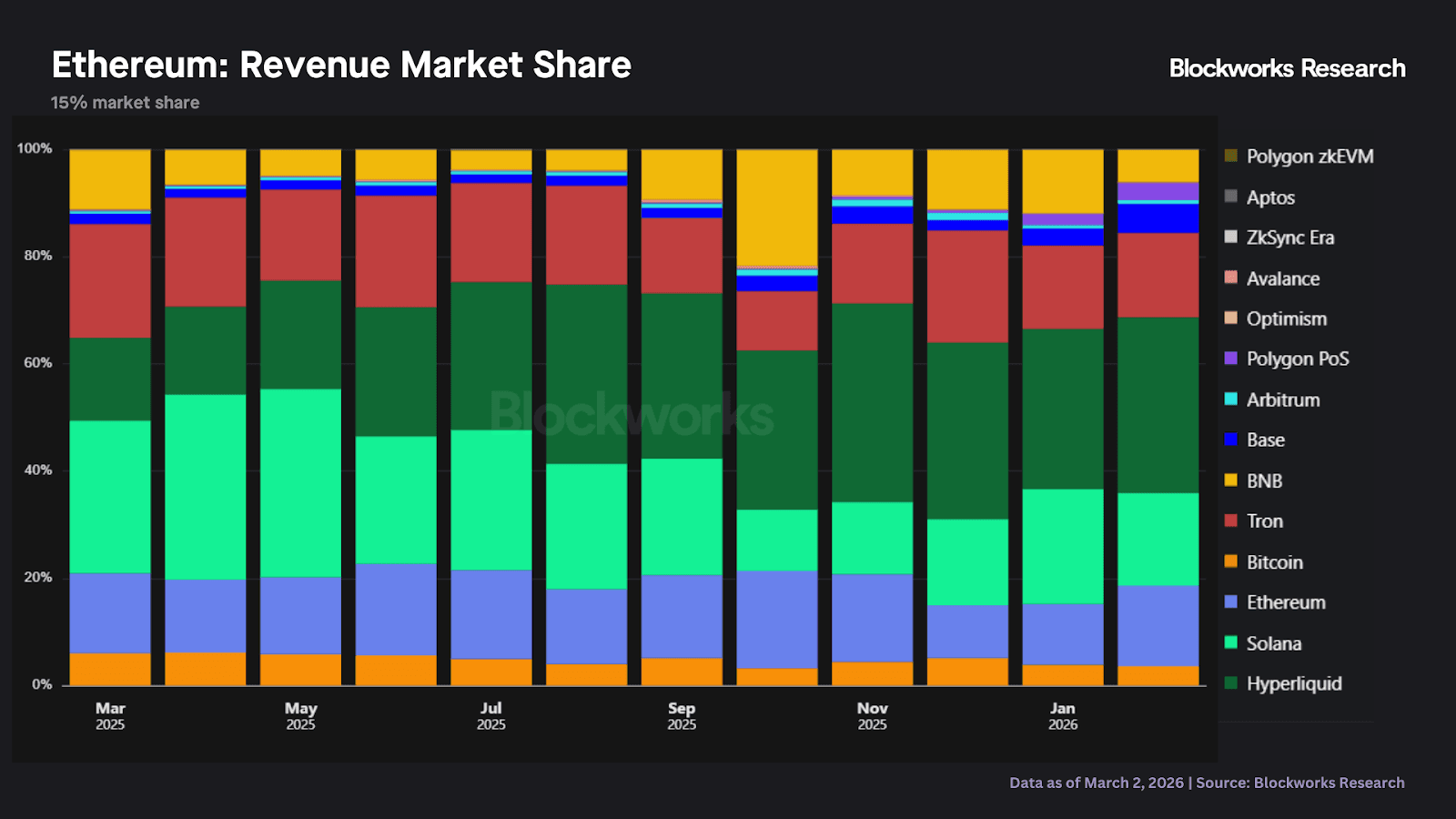Click the "May 2025" x-axis label
Viewport: 1456px width, 819px height.
[301, 716]
